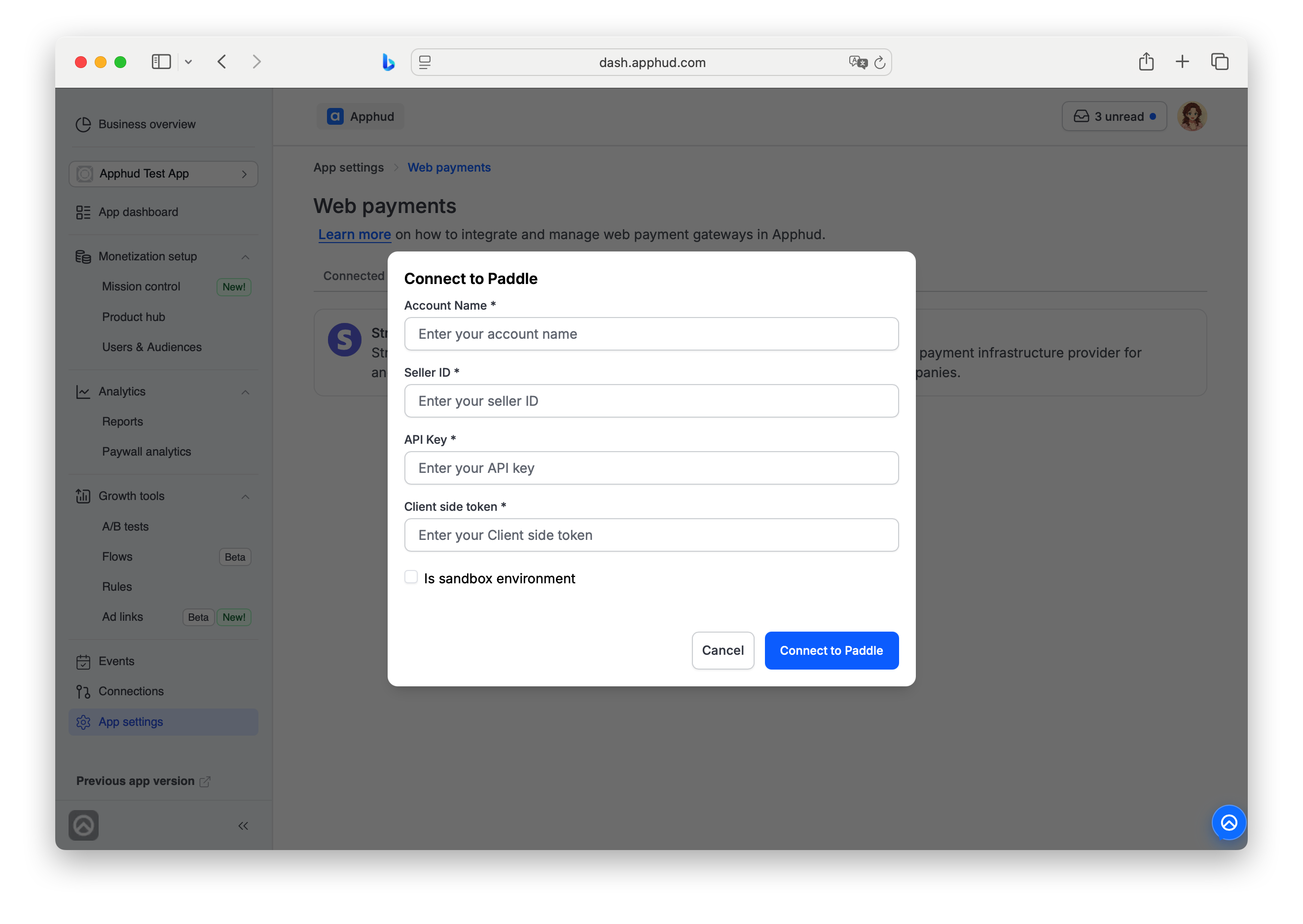Screen dimensions: 1303x924
Task: Click the API Key input field
Action: pyautogui.click(x=651, y=468)
